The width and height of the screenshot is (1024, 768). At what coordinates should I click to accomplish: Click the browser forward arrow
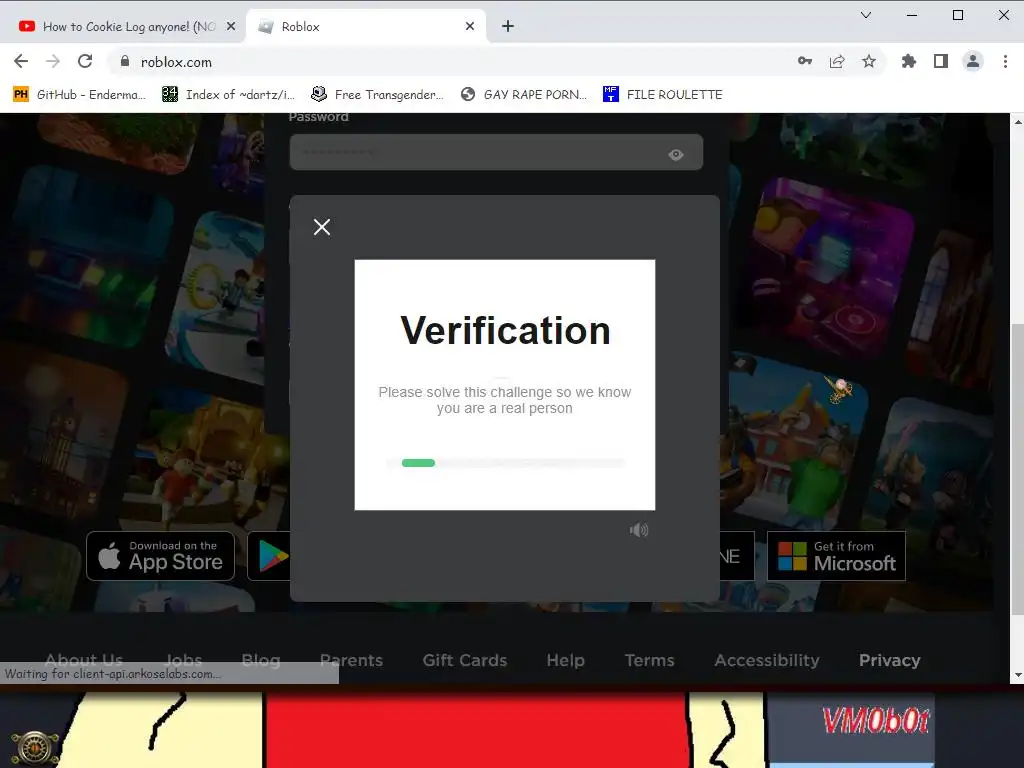coord(53,61)
